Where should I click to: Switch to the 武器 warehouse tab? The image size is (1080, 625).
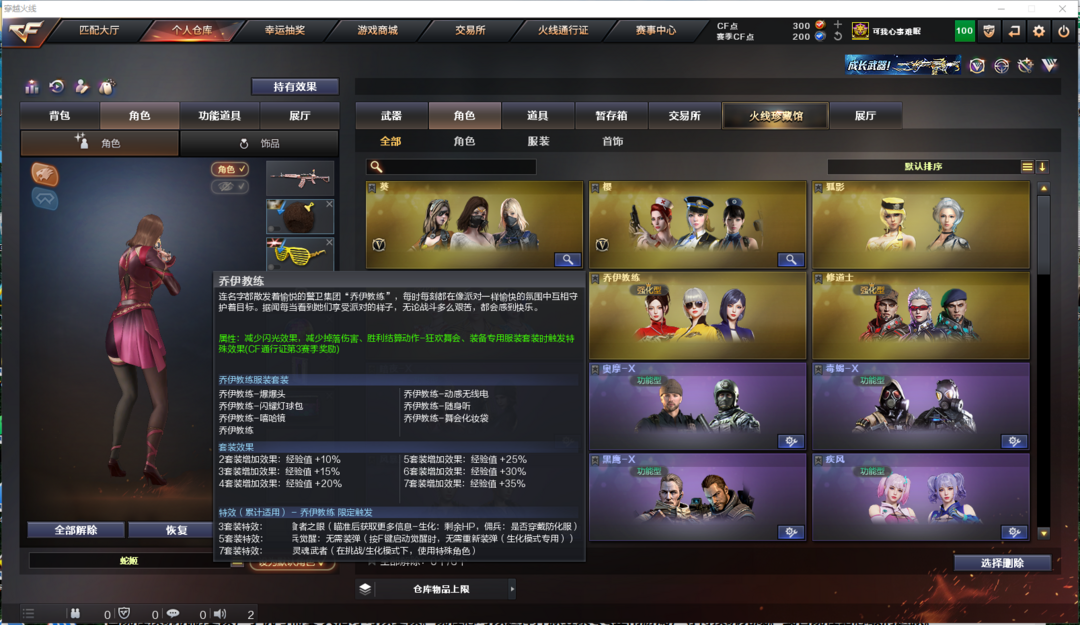[391, 116]
